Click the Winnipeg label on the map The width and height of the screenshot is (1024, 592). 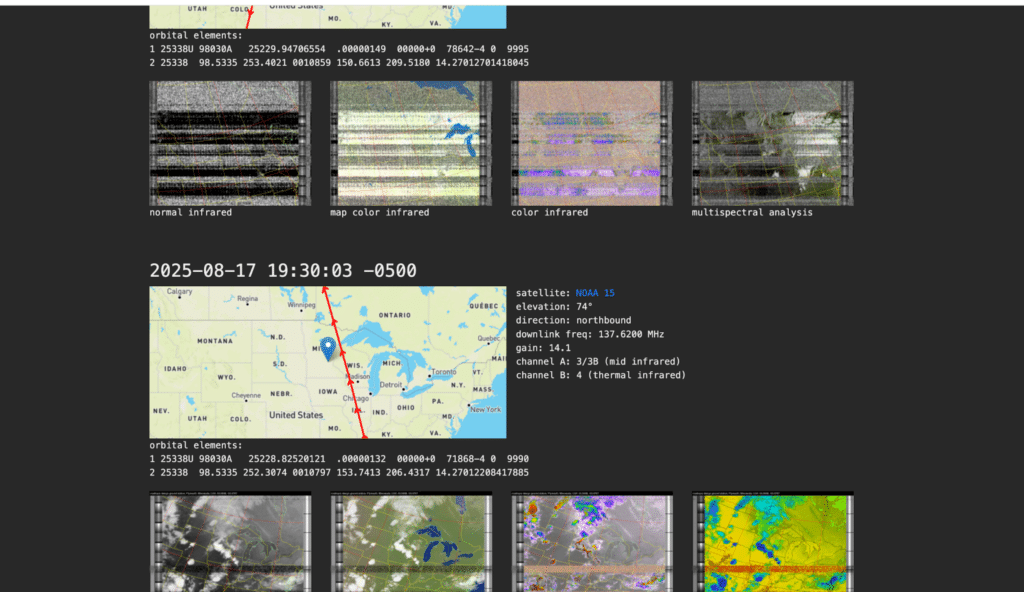coord(301,304)
